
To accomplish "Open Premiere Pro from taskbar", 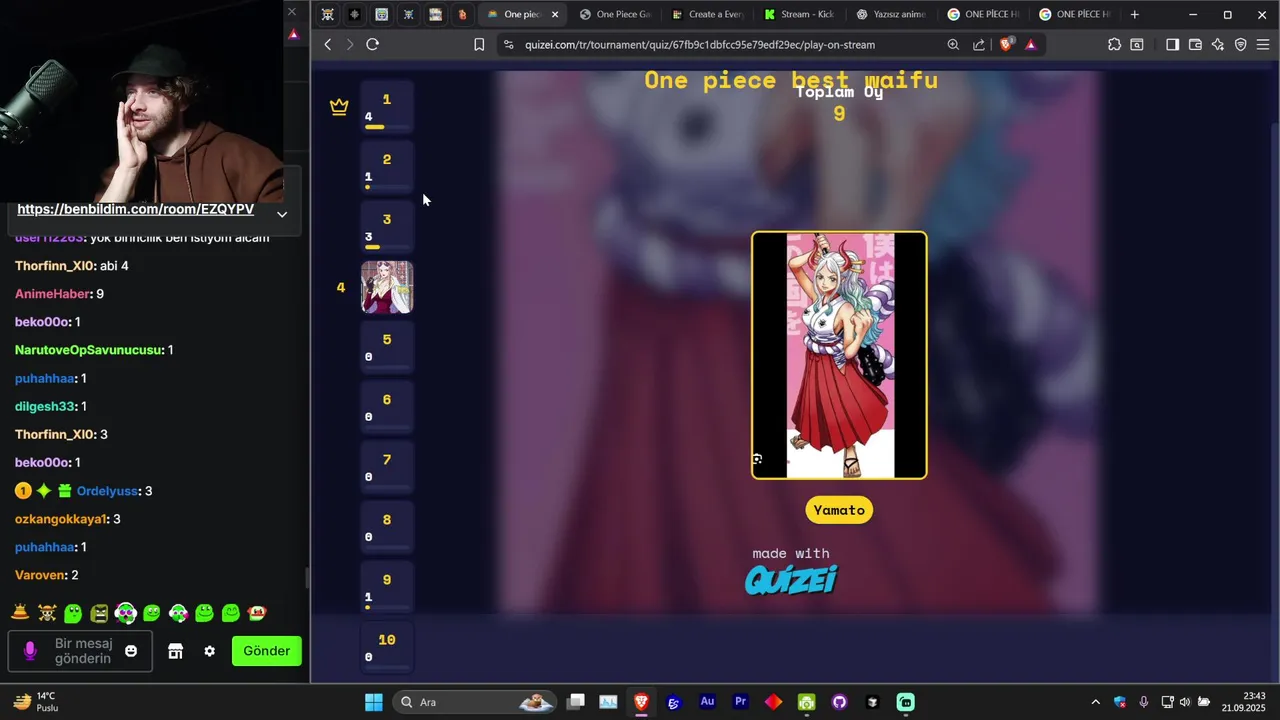I will click(740, 702).
